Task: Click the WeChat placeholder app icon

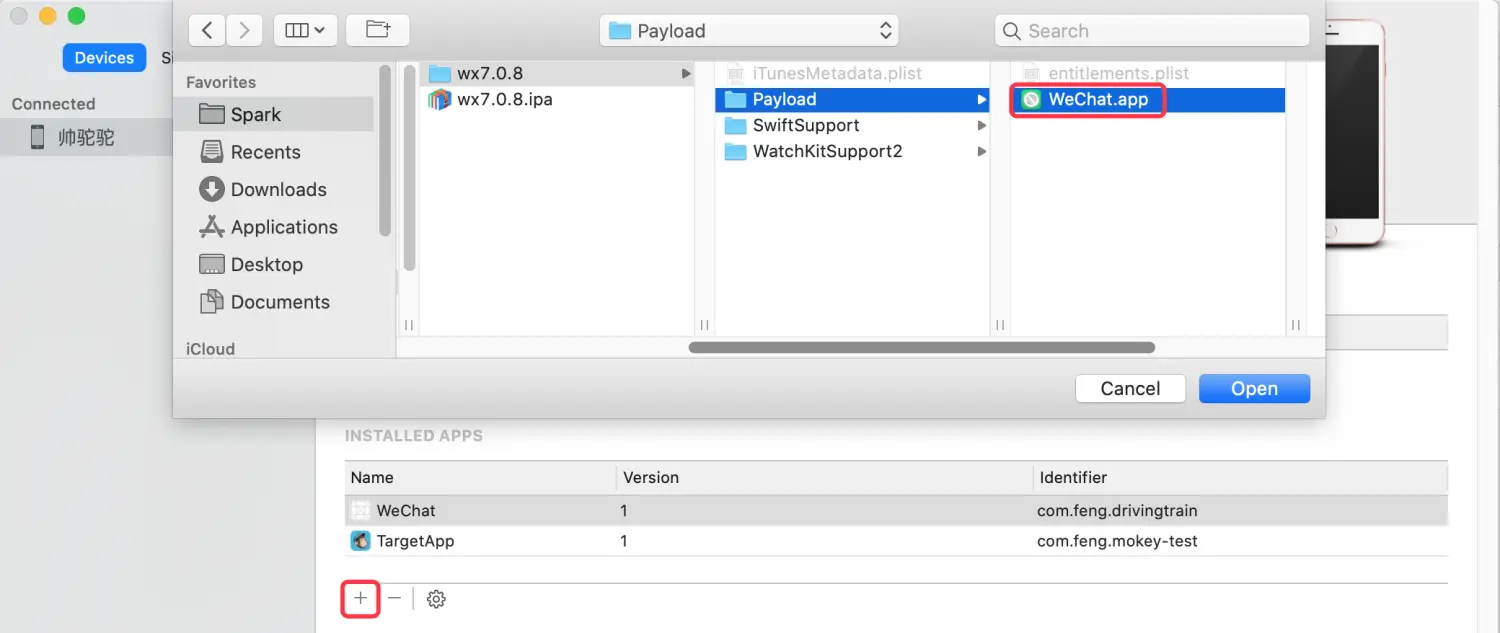Action: (360, 510)
